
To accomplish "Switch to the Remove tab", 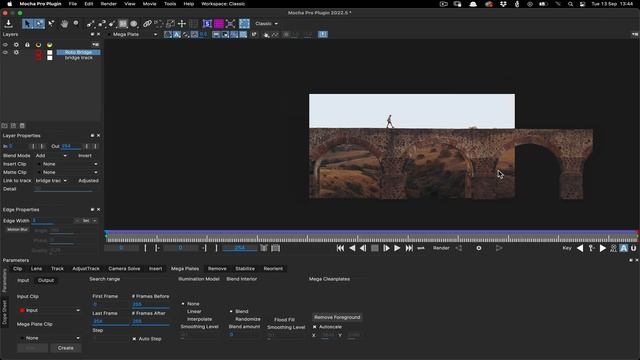I will click(x=217, y=269).
